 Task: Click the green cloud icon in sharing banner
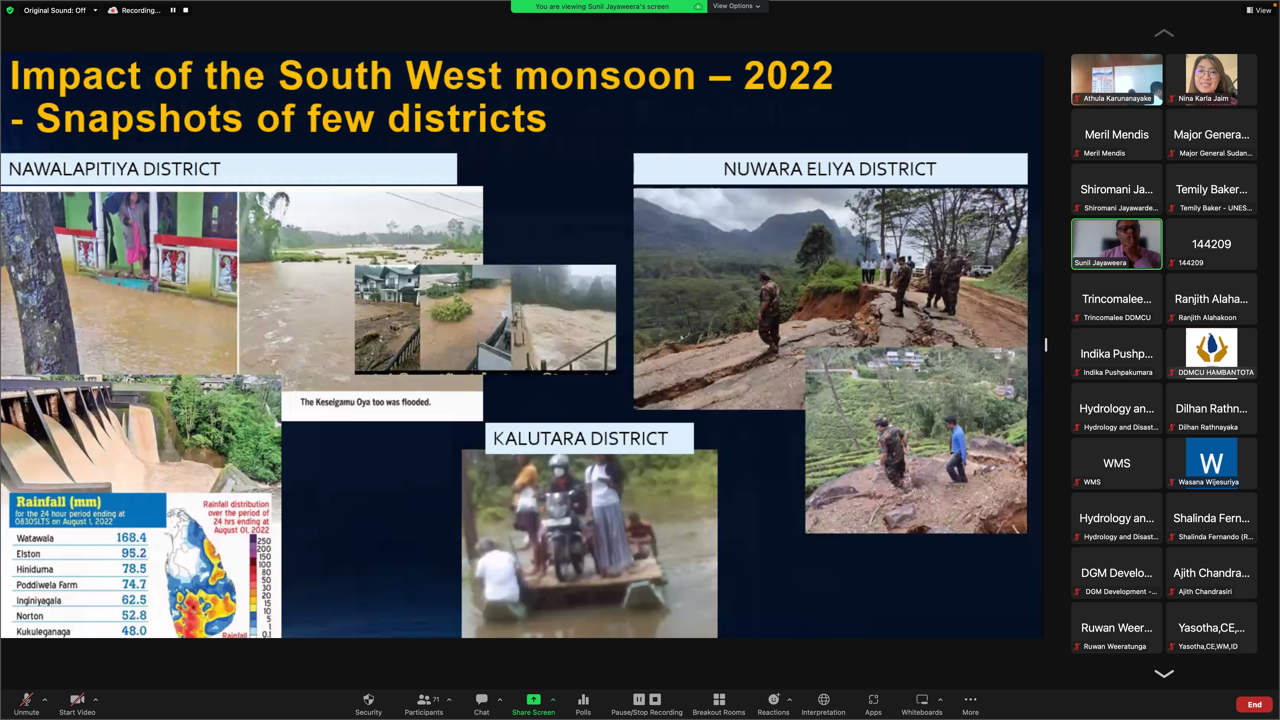[x=698, y=6]
